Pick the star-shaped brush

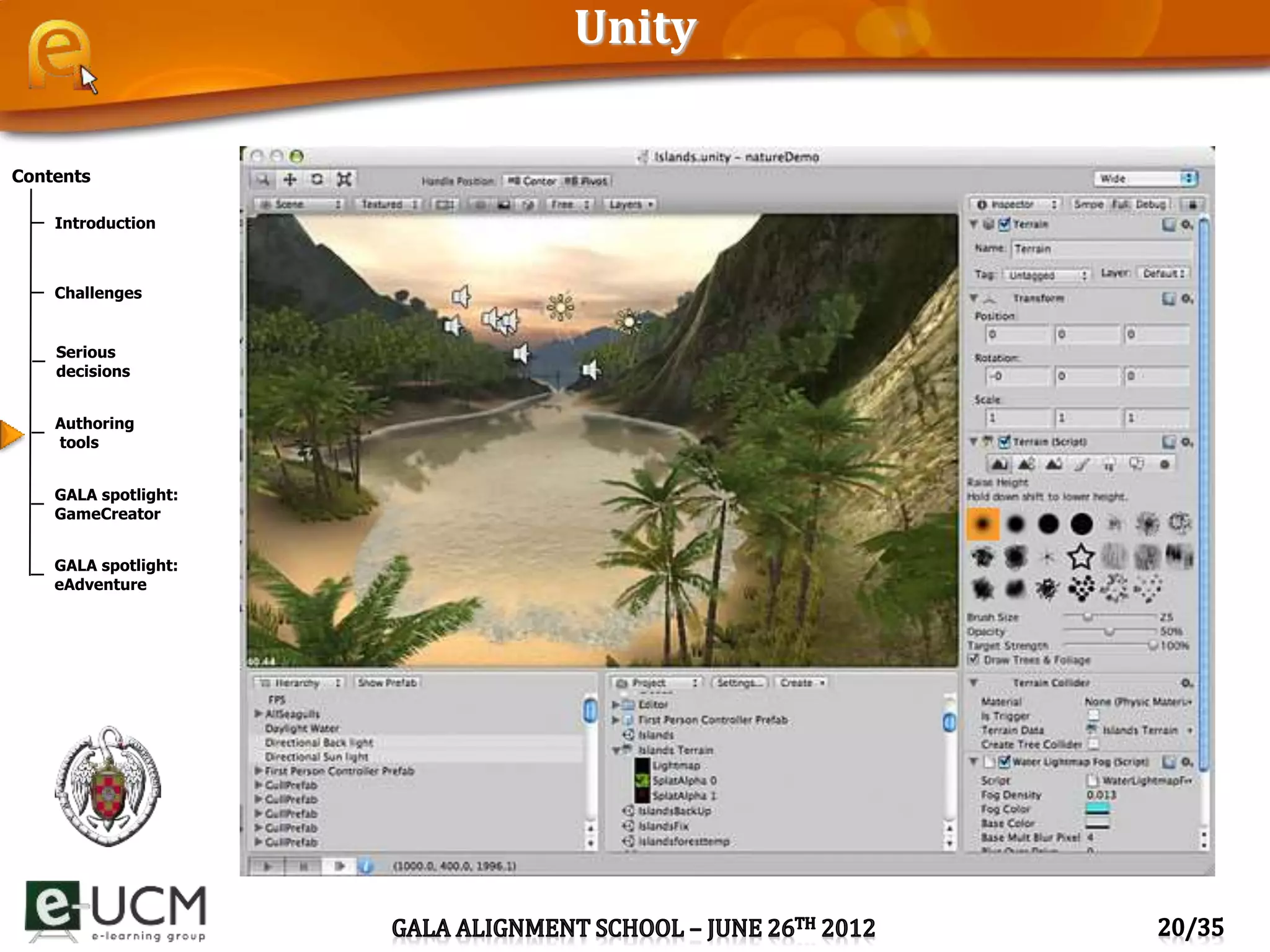tap(1081, 557)
